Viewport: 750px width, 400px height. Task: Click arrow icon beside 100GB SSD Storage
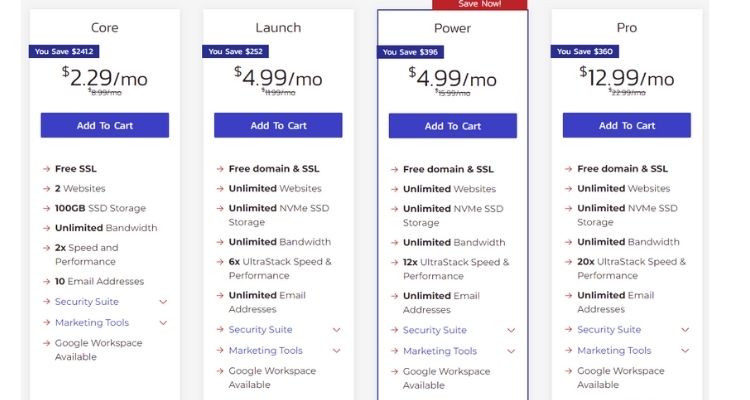[x=46, y=209]
